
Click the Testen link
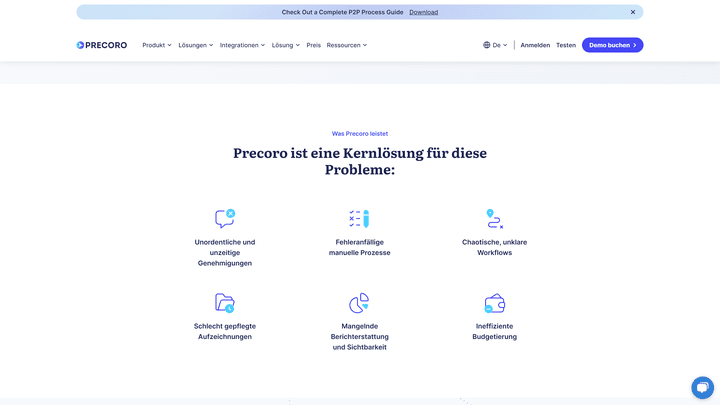[566, 45]
